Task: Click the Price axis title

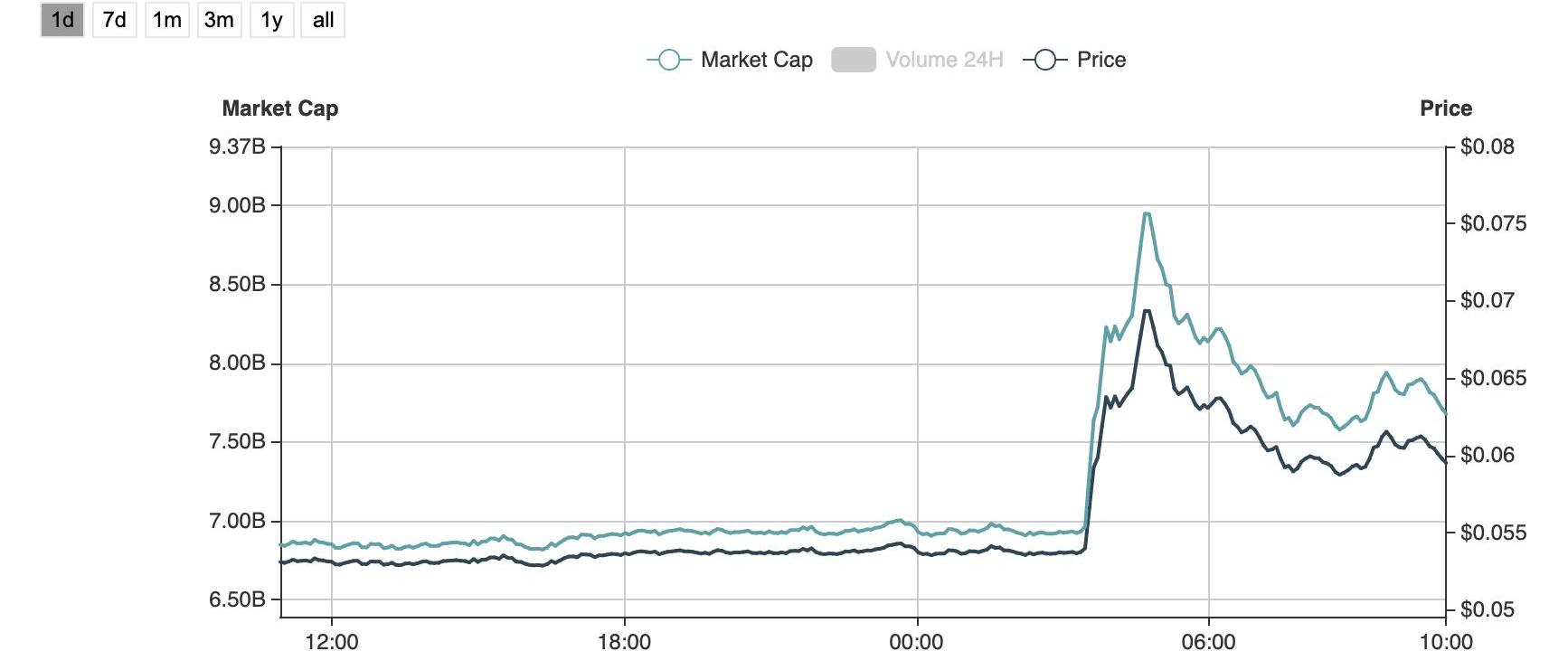Action: [x=1445, y=108]
